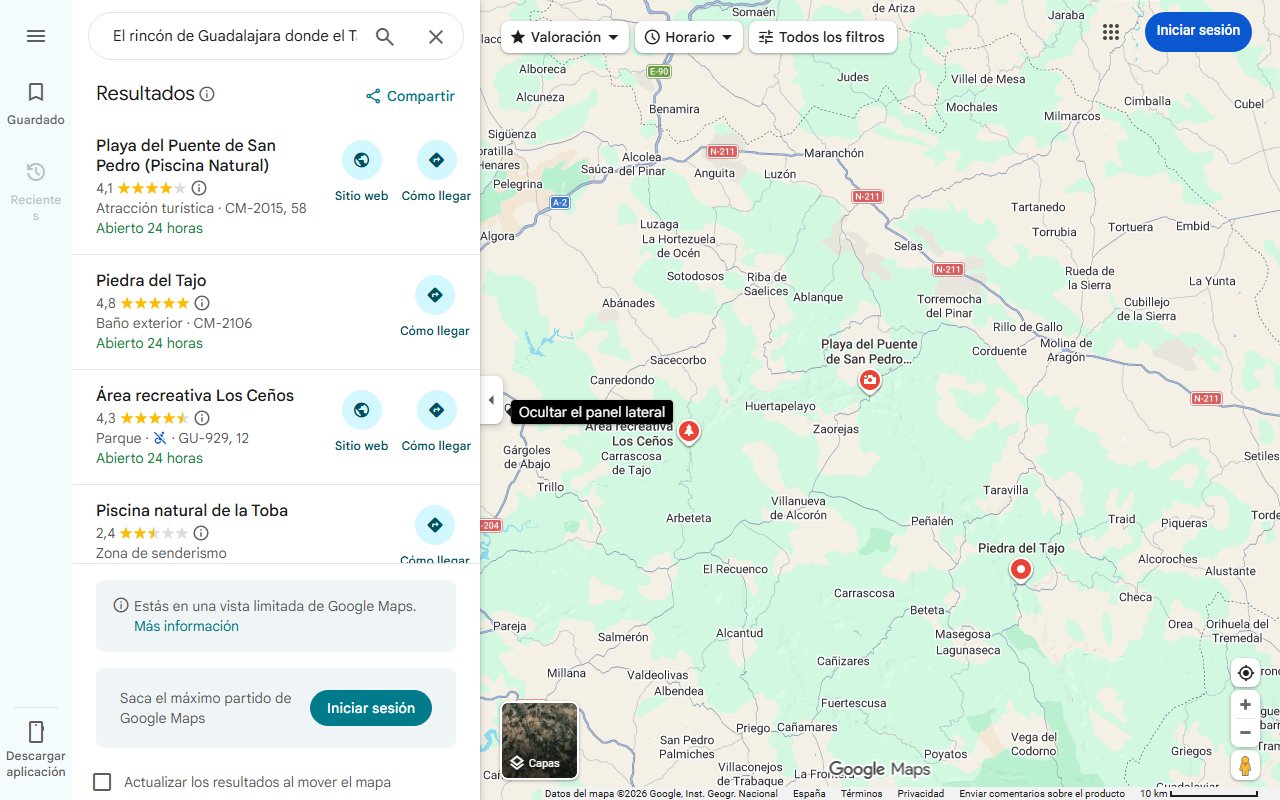The width and height of the screenshot is (1280, 800).
Task: Open the hamburger menu
Action: pos(36,36)
